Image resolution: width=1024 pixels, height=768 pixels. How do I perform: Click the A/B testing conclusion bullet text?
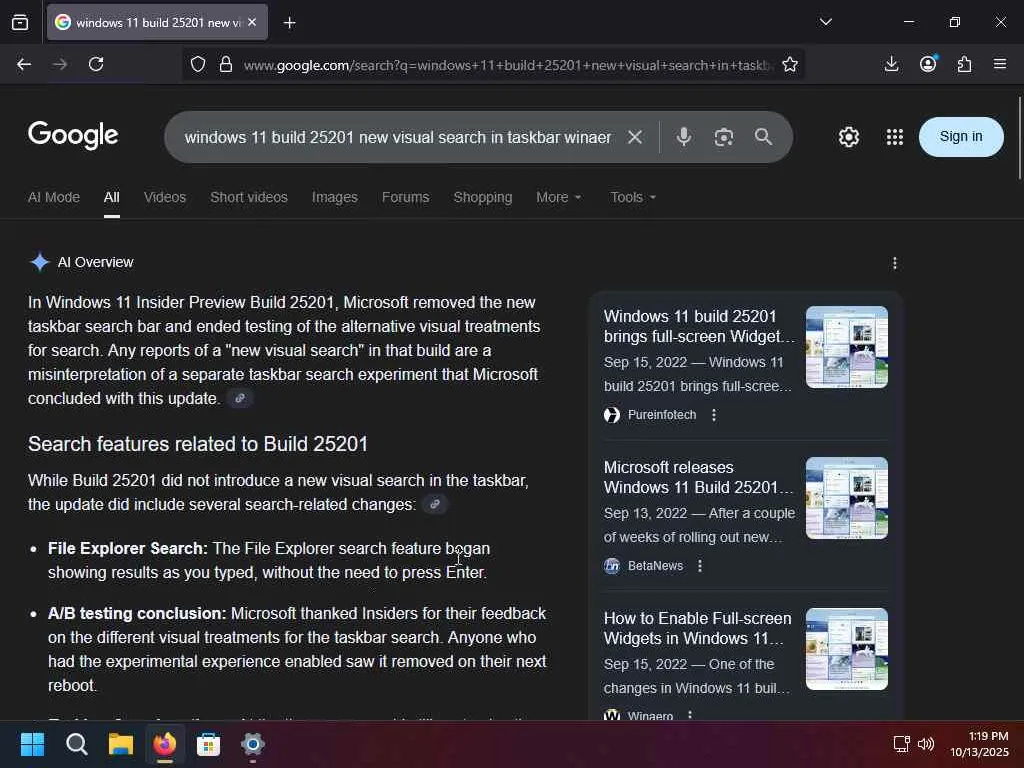[x=297, y=649]
